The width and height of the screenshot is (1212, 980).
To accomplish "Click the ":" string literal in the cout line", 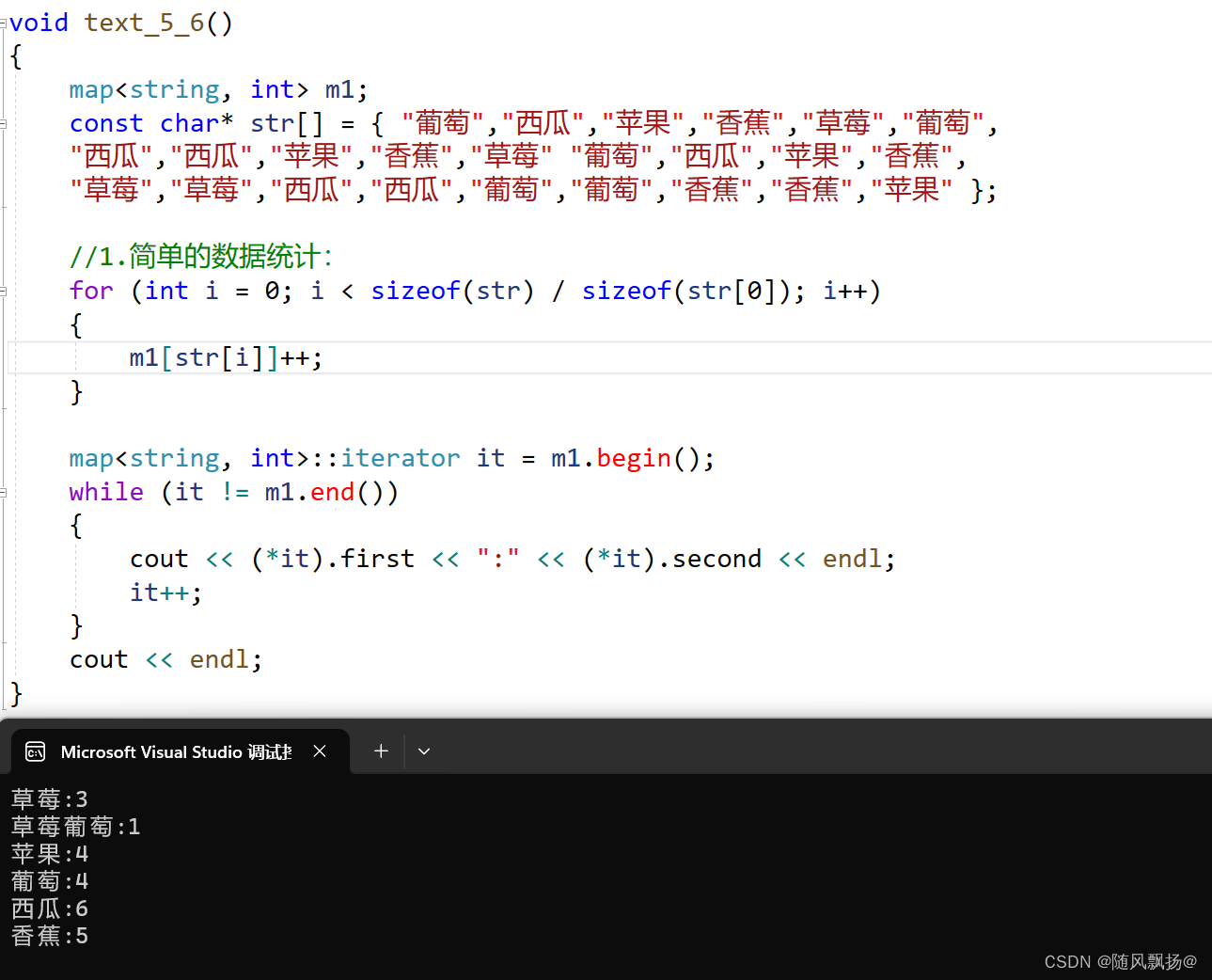I will coord(498,560).
